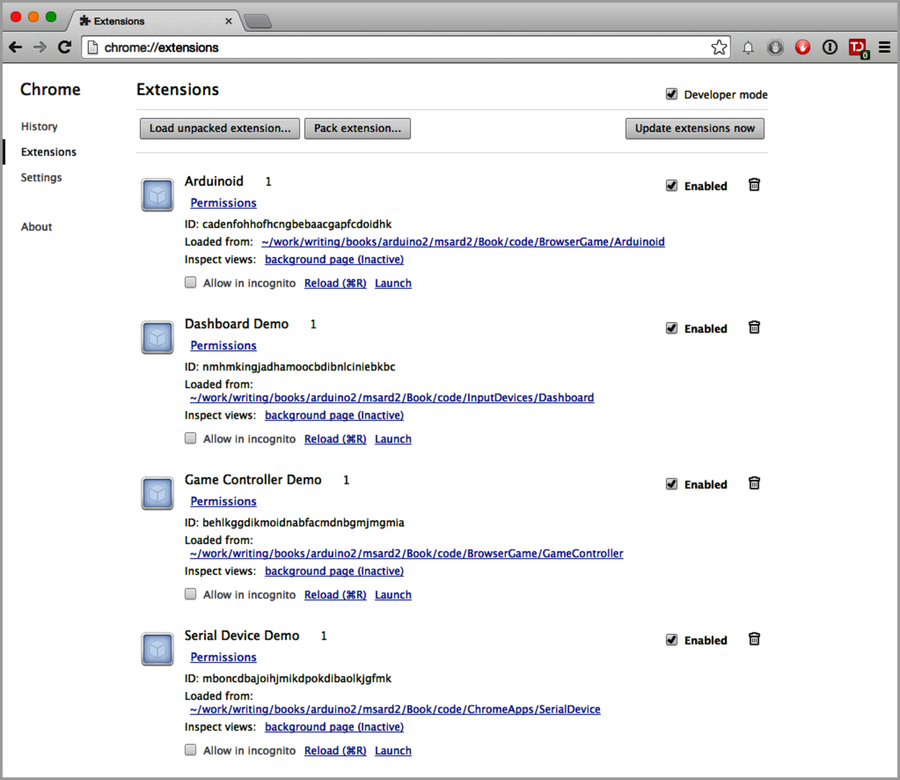Screen dimensions: 900x780
Task: Open notifications via the bell icon
Action: pyautogui.click(x=748, y=47)
